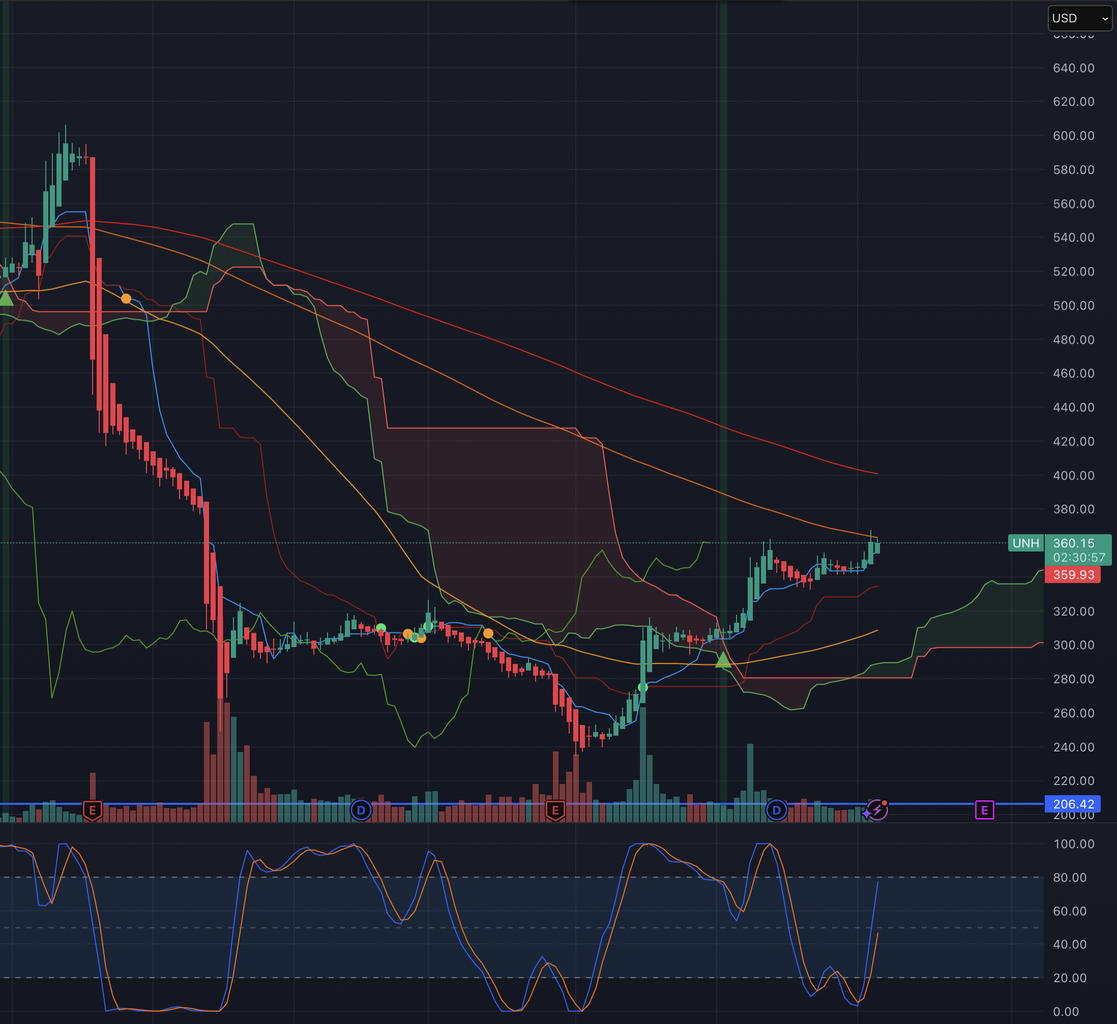The image size is (1117, 1024).
Task: Open the purple lightning latest-news icon
Action: point(876,809)
